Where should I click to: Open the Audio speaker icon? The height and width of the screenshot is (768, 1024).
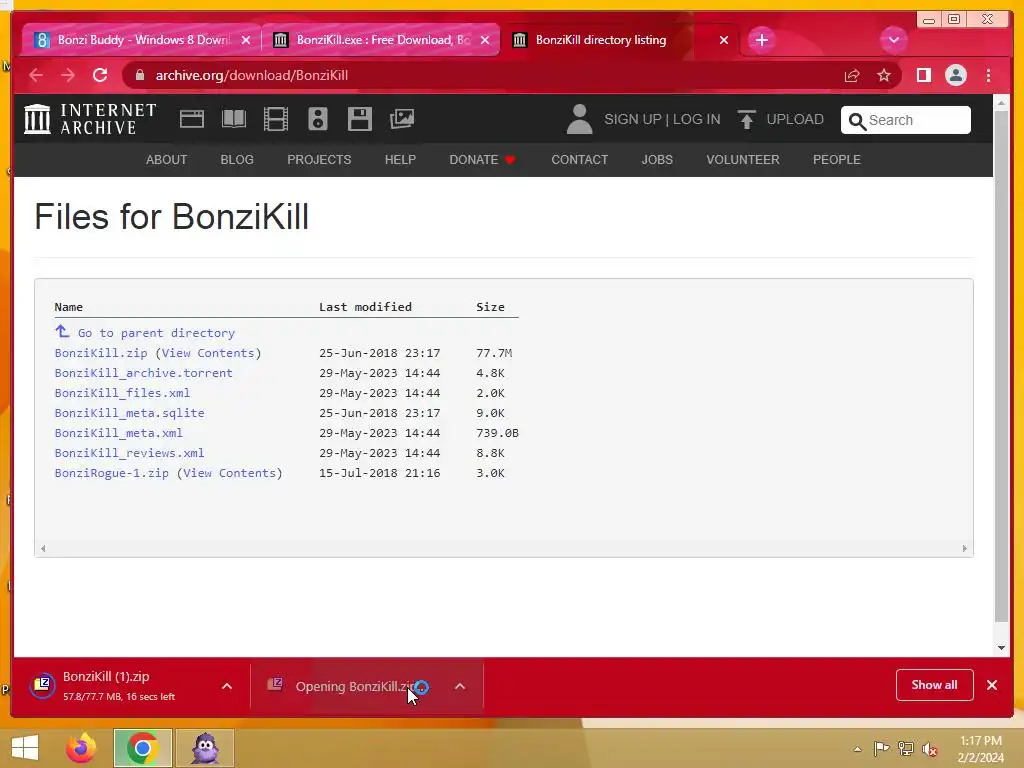[317, 119]
